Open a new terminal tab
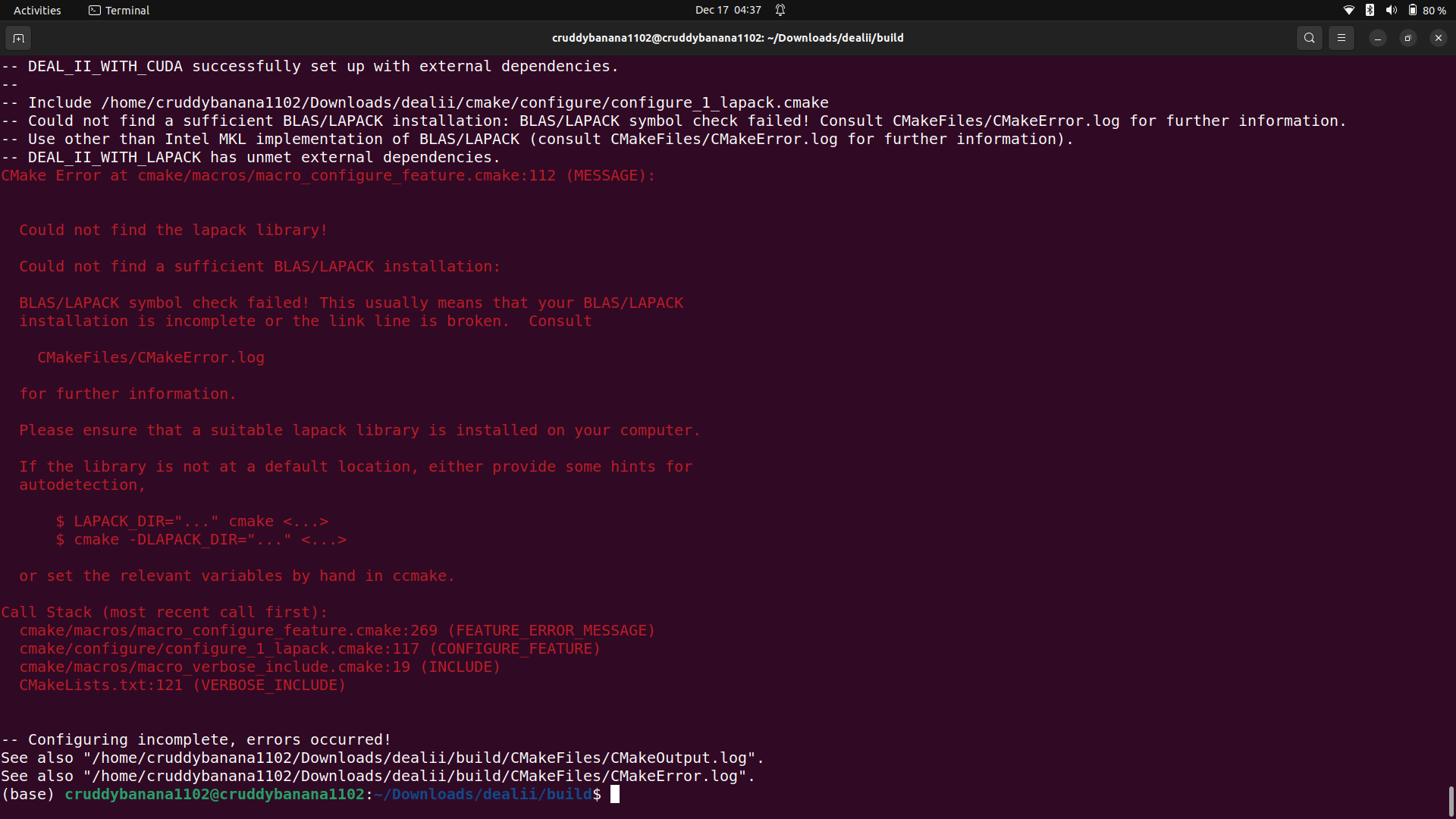This screenshot has width=1456, height=819. (x=18, y=38)
